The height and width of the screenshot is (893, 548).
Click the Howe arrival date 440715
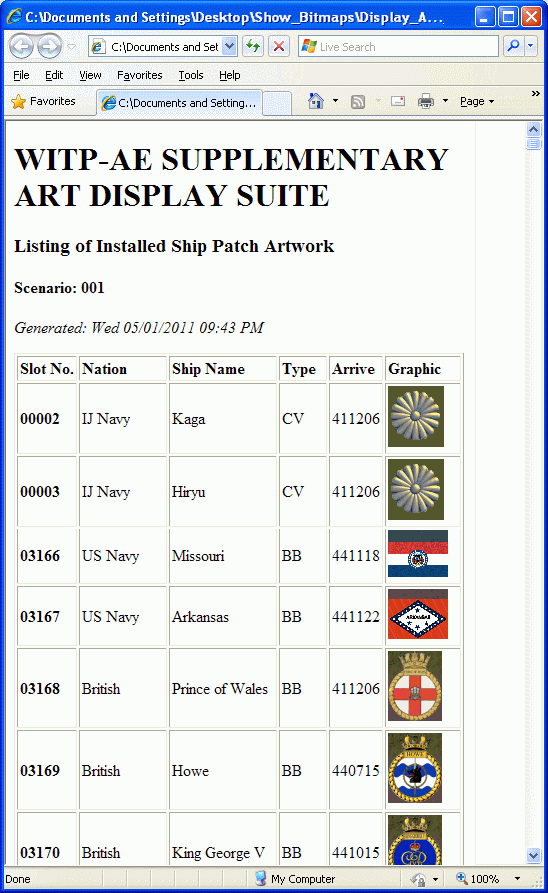click(355, 771)
